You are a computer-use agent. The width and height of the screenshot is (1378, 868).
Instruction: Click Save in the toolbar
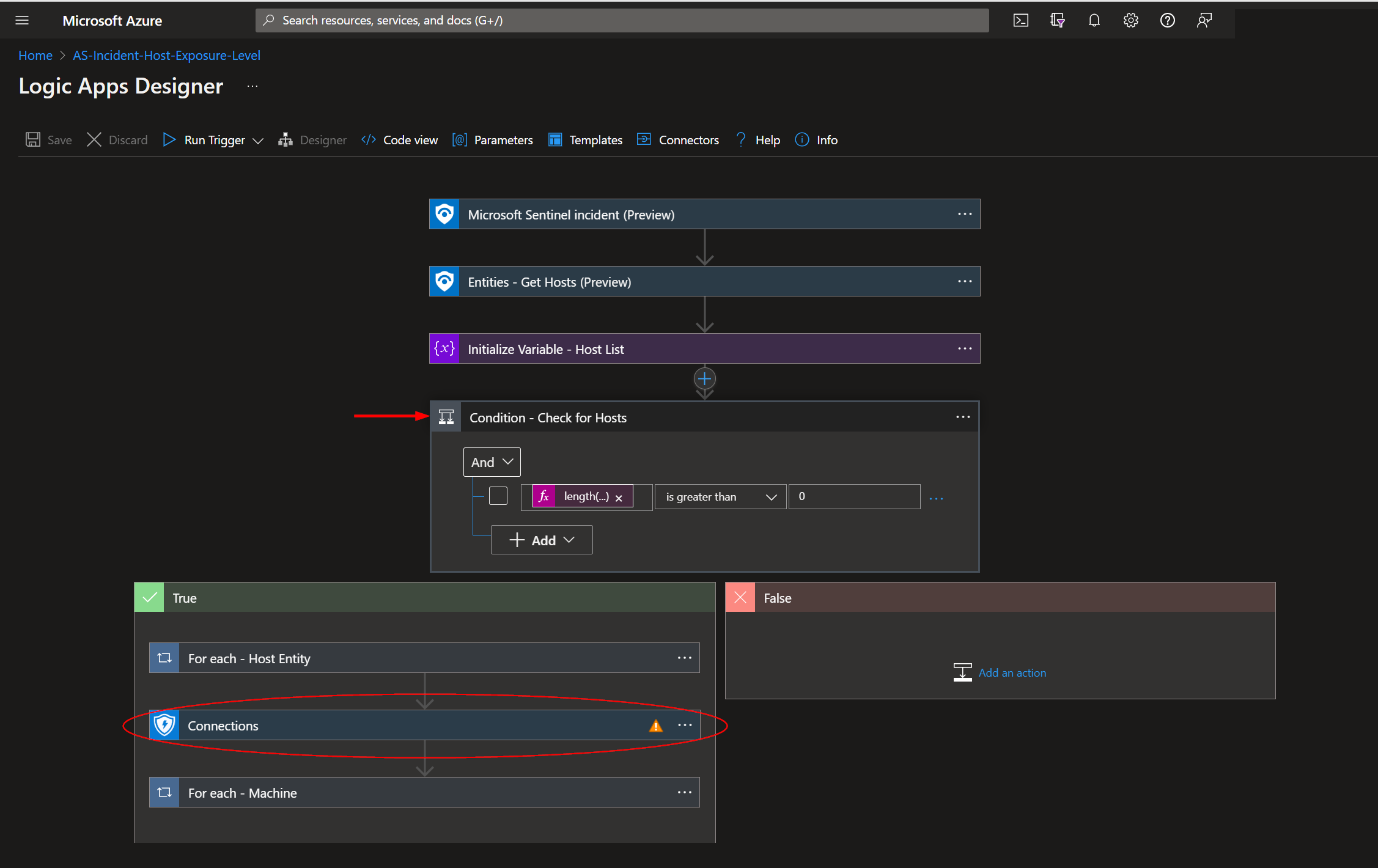tap(48, 140)
